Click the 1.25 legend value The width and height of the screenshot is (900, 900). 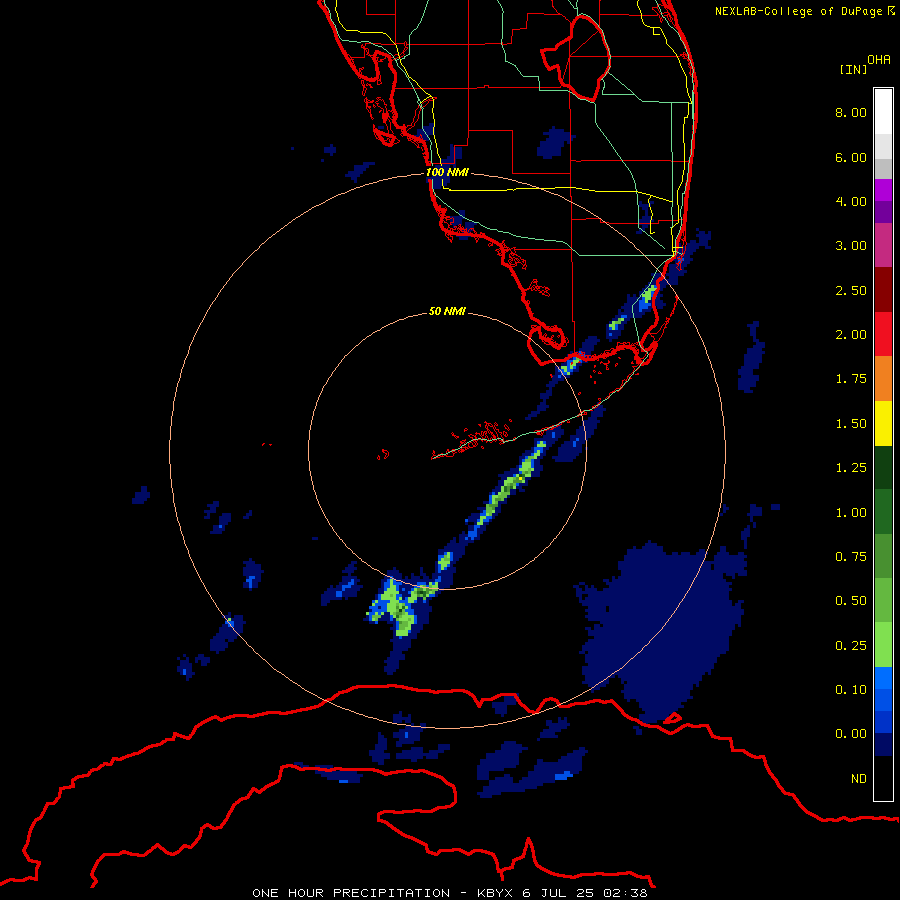point(851,468)
